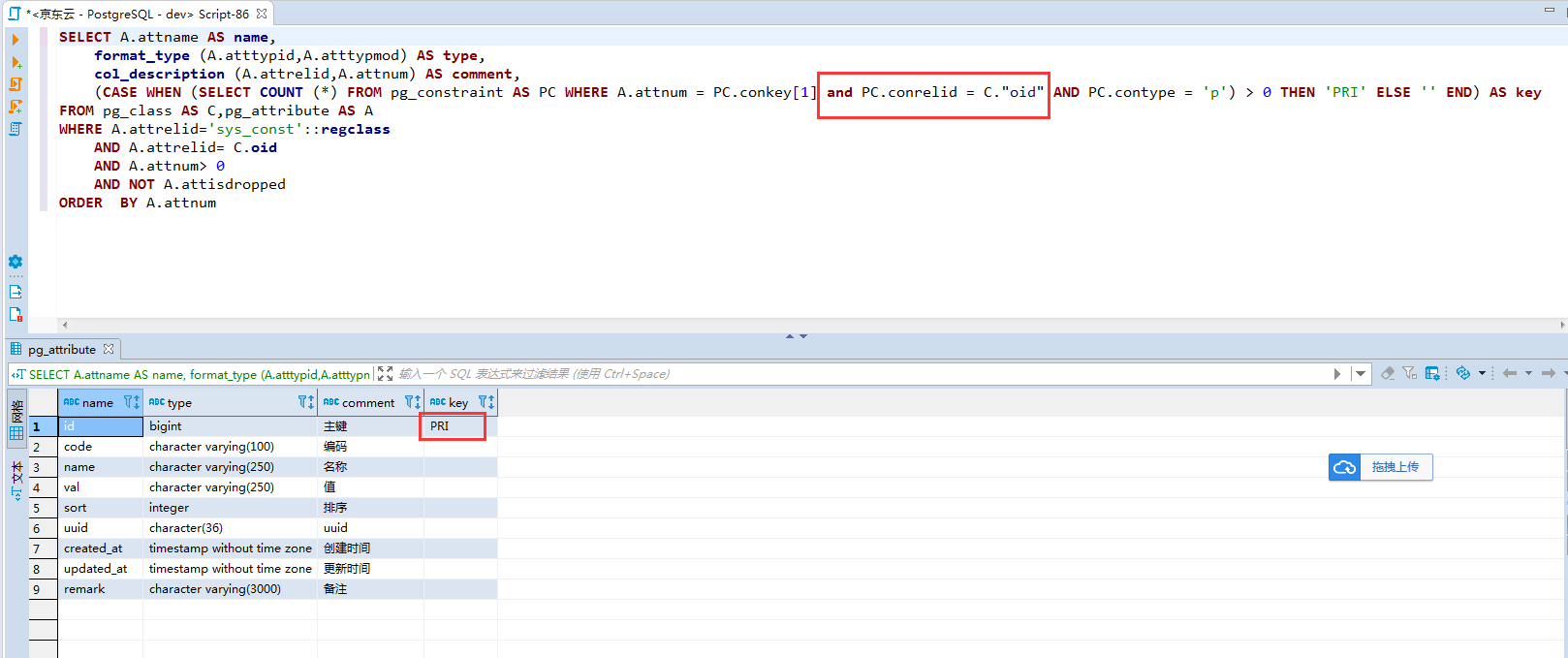Click the forward navigation arrow in results toolbar

(1549, 373)
